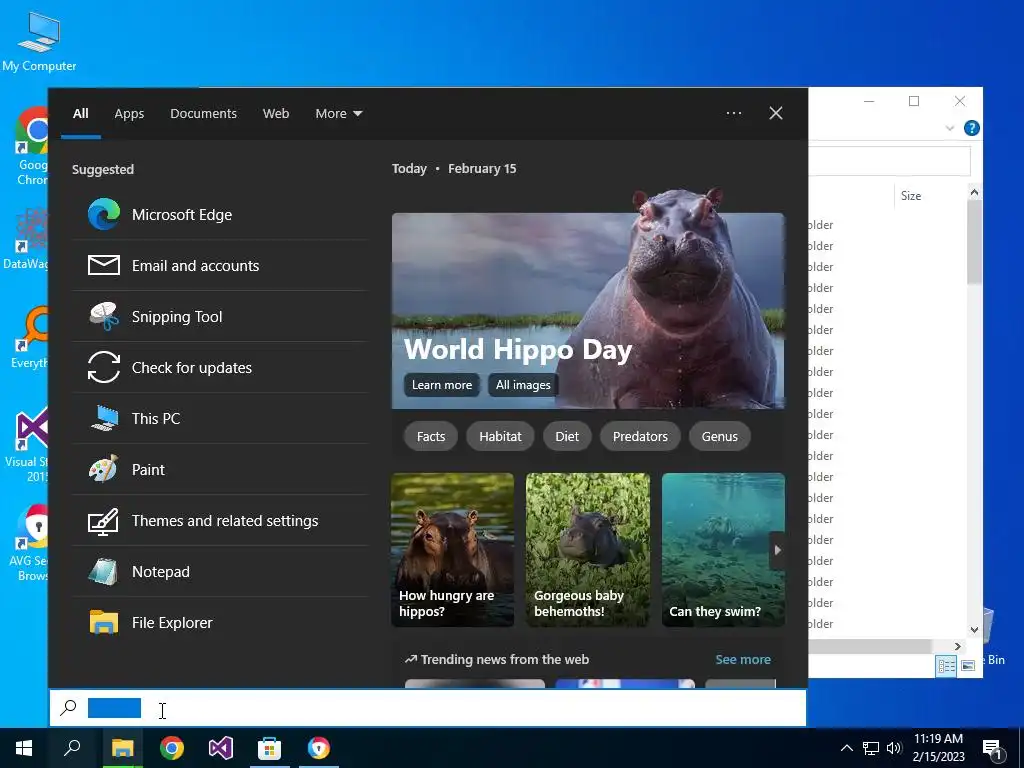
Task: Expand the More dropdown menu
Action: coord(338,113)
